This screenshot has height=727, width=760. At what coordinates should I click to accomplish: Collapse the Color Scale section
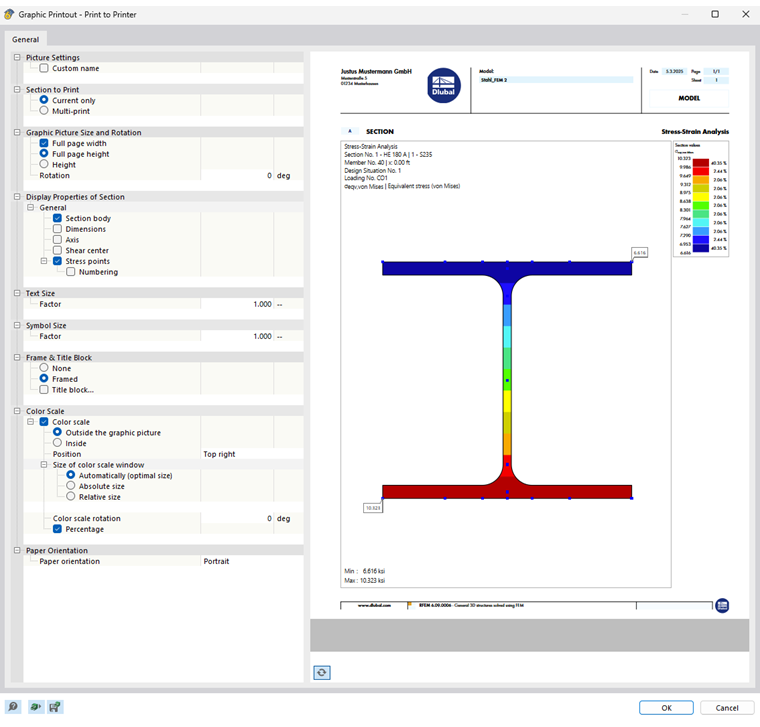pos(17,411)
